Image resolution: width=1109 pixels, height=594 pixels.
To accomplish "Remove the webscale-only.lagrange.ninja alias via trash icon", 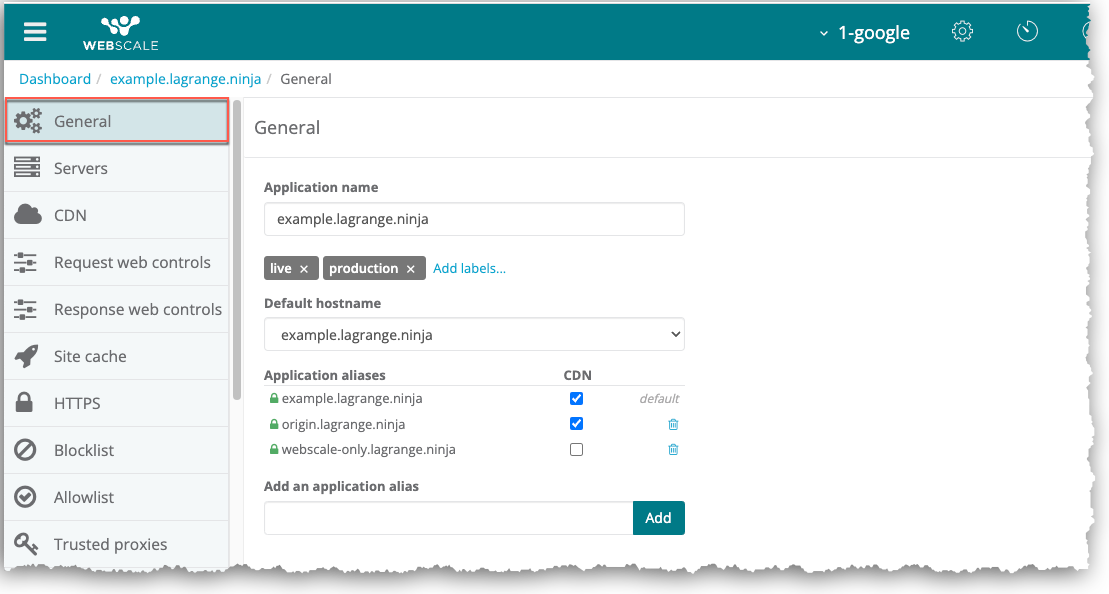I will click(x=673, y=450).
